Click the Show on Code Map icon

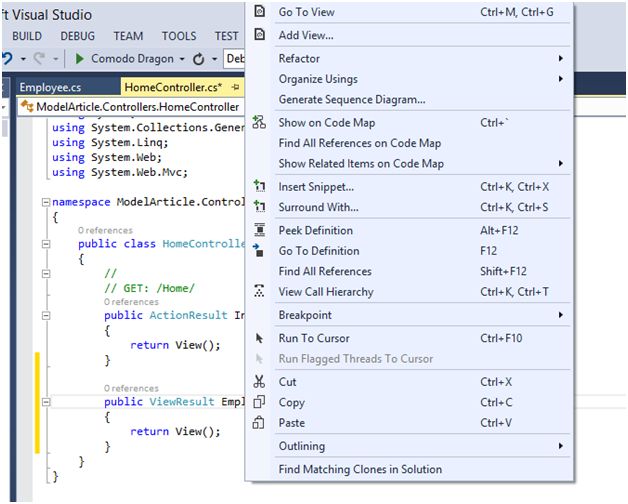260,123
